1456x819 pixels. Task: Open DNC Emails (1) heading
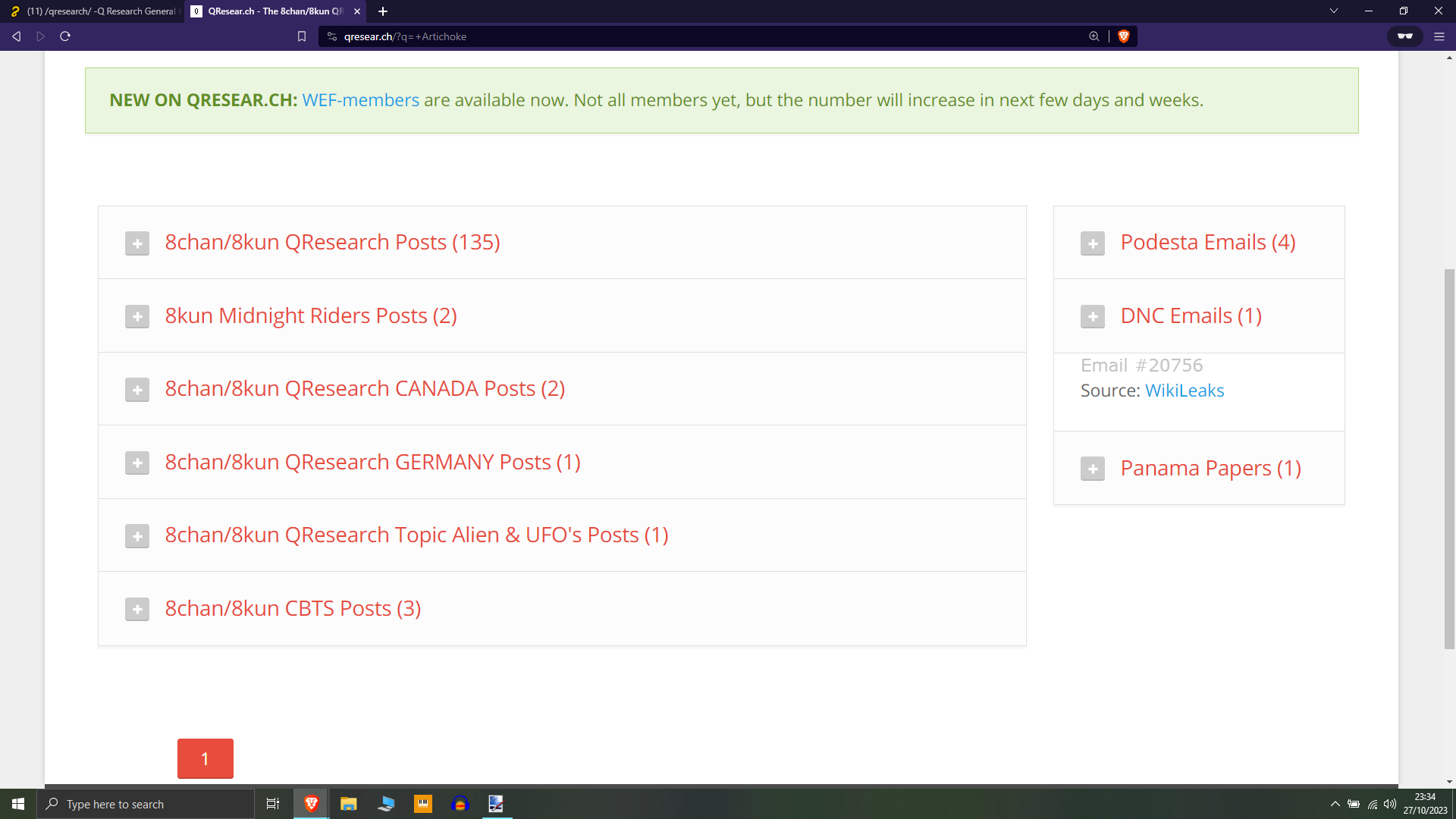[1191, 315]
